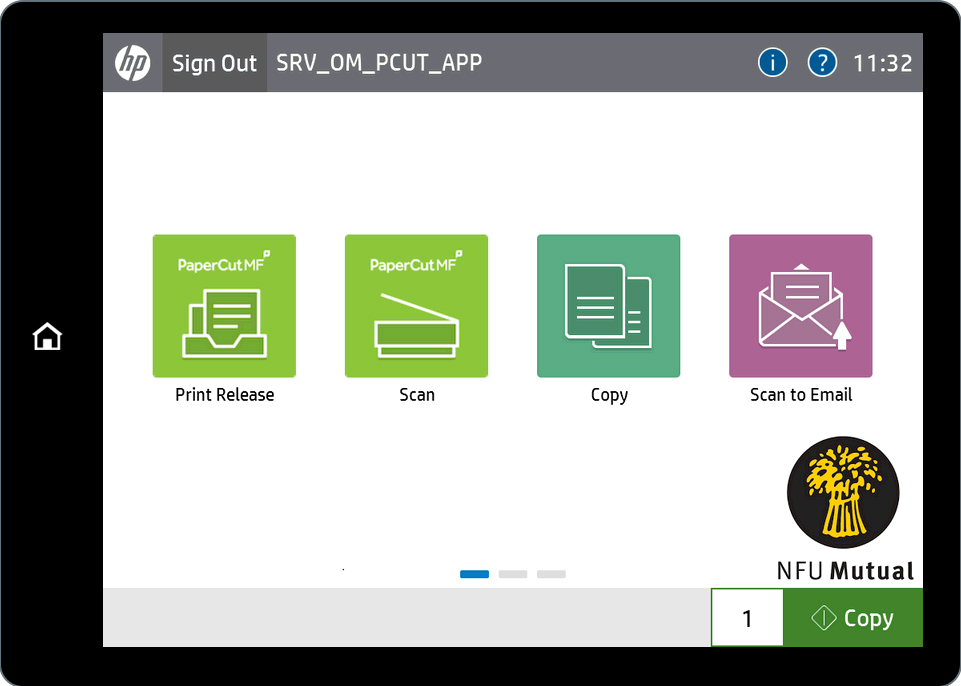Tap the Copy text label under tile

click(608, 395)
